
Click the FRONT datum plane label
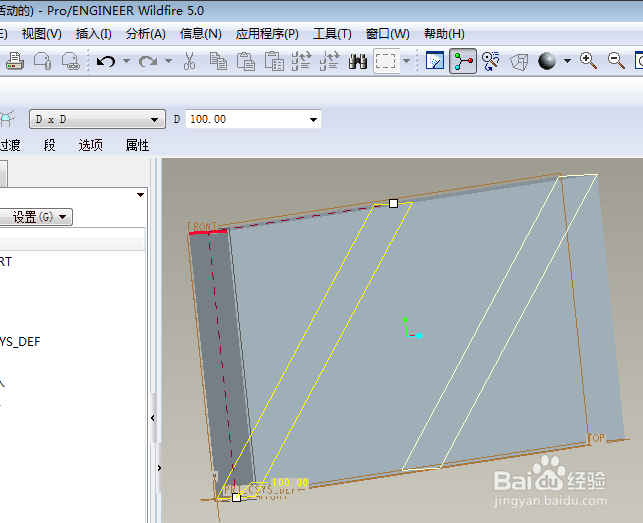[x=201, y=226]
